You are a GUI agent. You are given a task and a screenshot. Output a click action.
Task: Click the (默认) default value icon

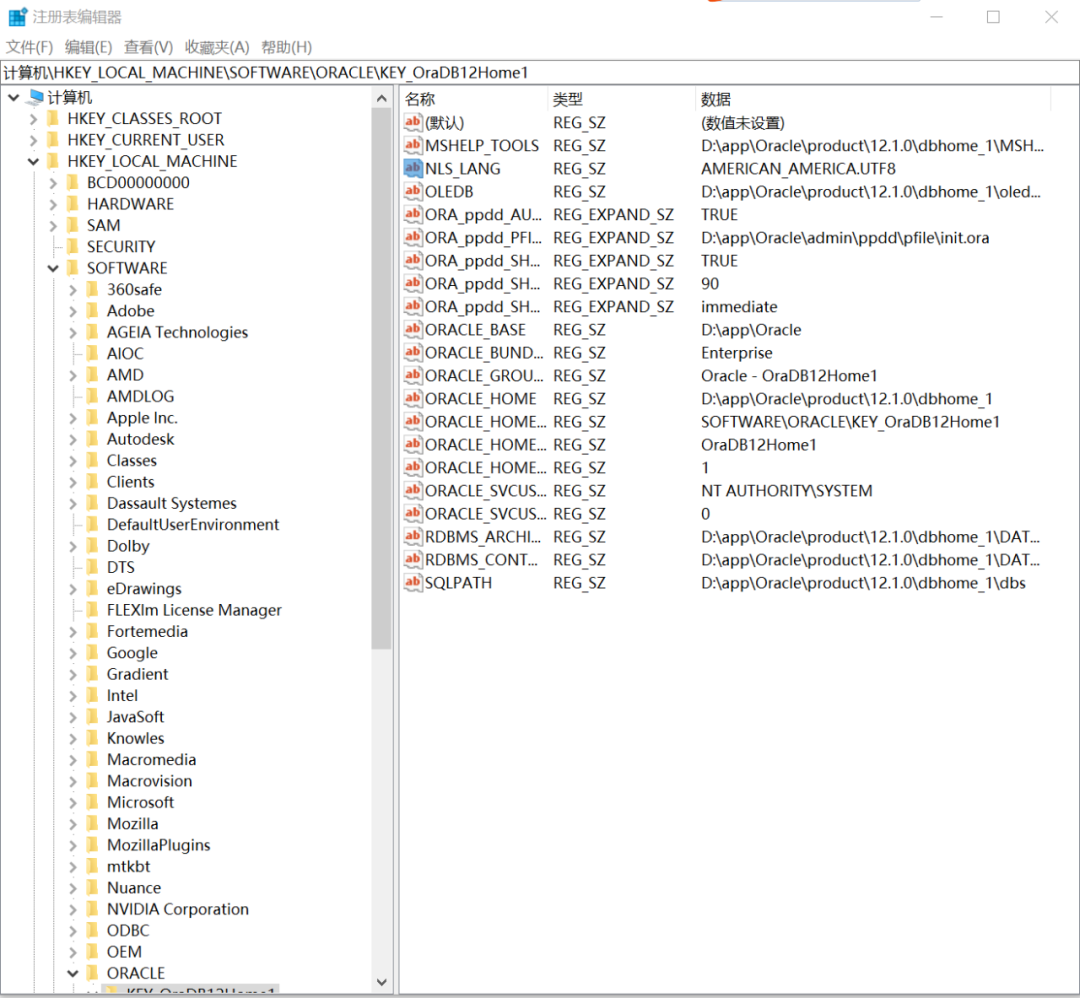click(413, 123)
